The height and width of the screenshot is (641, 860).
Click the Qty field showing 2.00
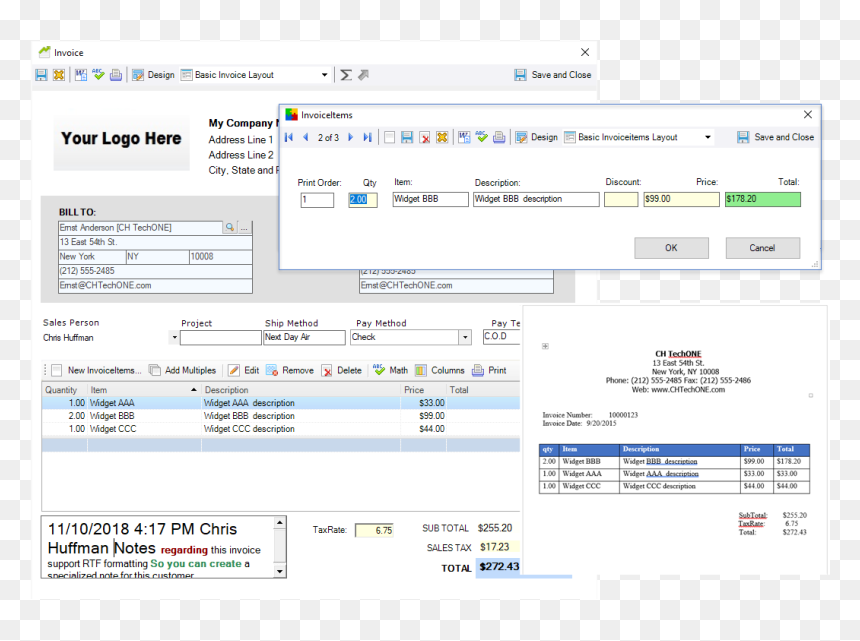click(363, 200)
